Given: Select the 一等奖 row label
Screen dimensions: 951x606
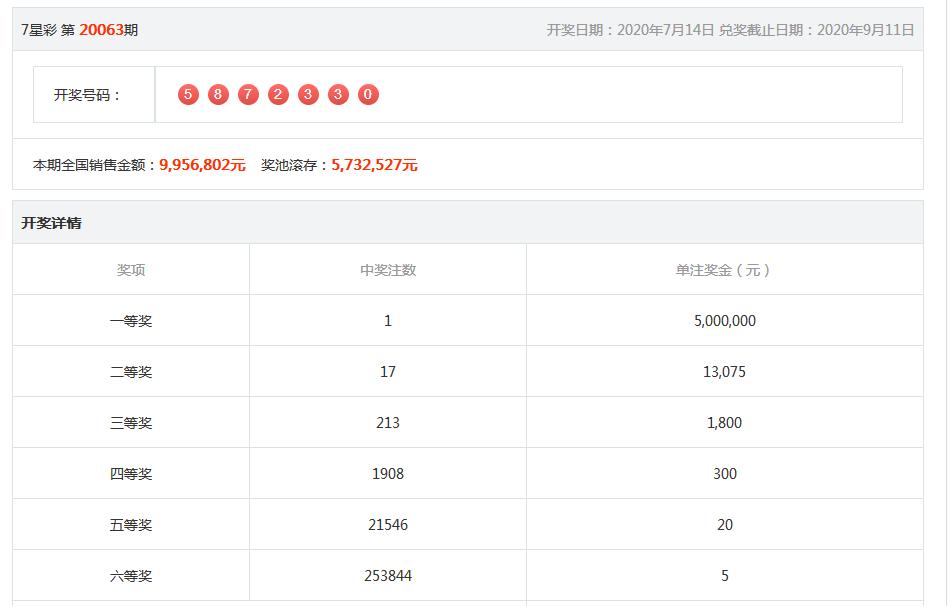Looking at the screenshot, I should (x=131, y=321).
